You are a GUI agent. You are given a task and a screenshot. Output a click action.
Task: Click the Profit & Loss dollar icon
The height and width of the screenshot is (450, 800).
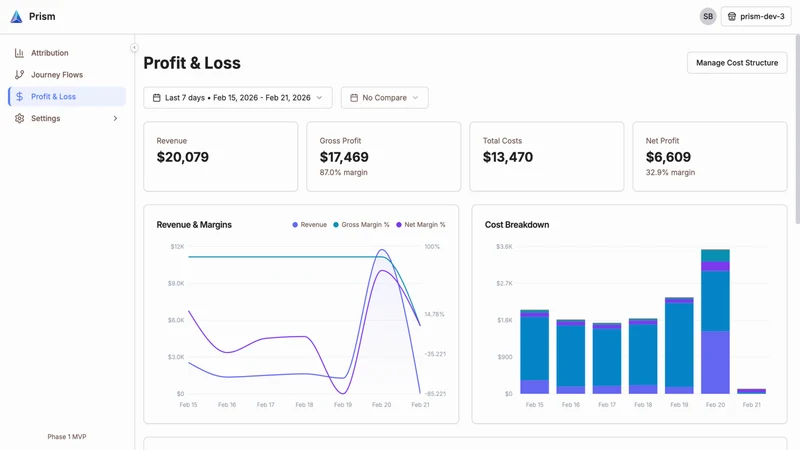tap(19, 96)
